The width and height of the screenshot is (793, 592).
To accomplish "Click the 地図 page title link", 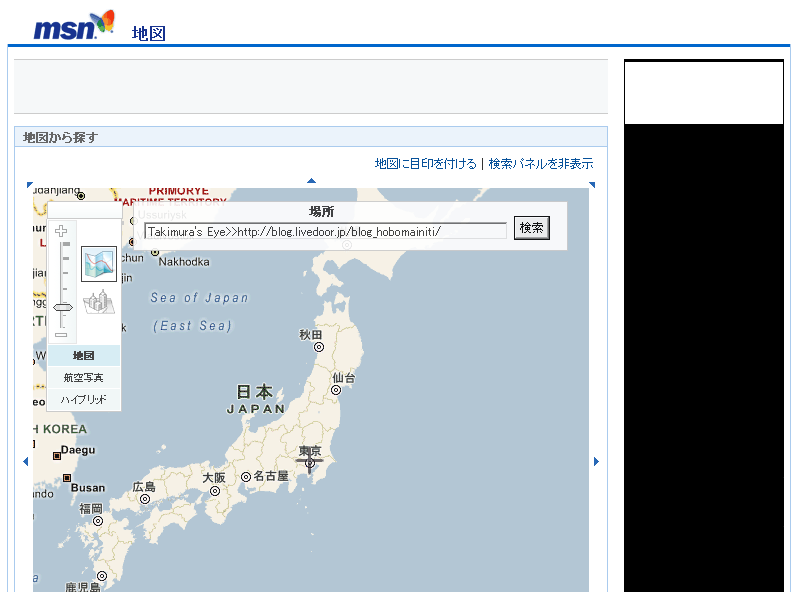I will pos(149,33).
